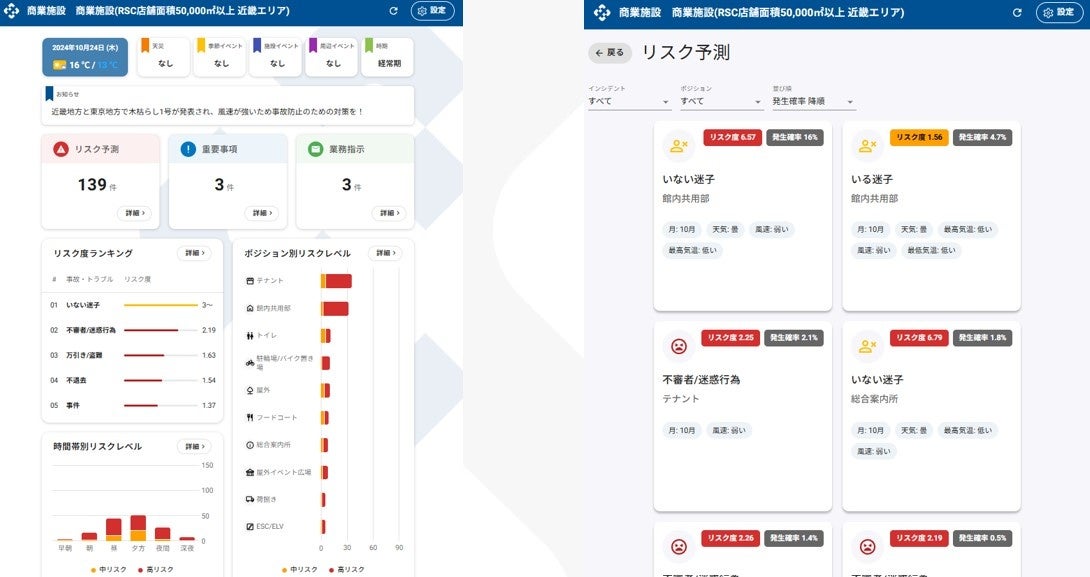
Task: Open 詳細 of リスク度ランキング
Action: [x=195, y=253]
